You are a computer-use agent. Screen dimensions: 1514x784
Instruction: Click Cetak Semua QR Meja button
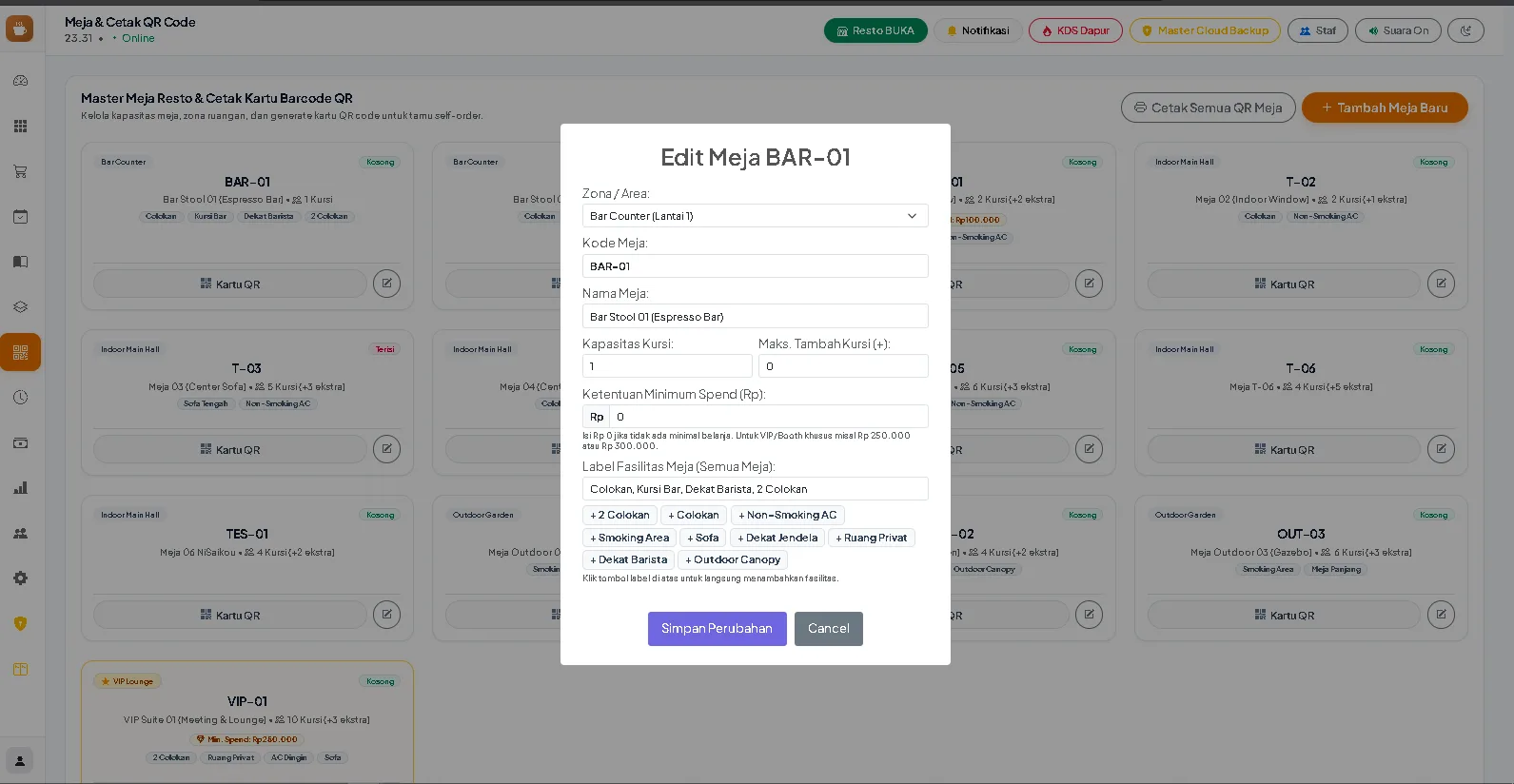click(1209, 108)
